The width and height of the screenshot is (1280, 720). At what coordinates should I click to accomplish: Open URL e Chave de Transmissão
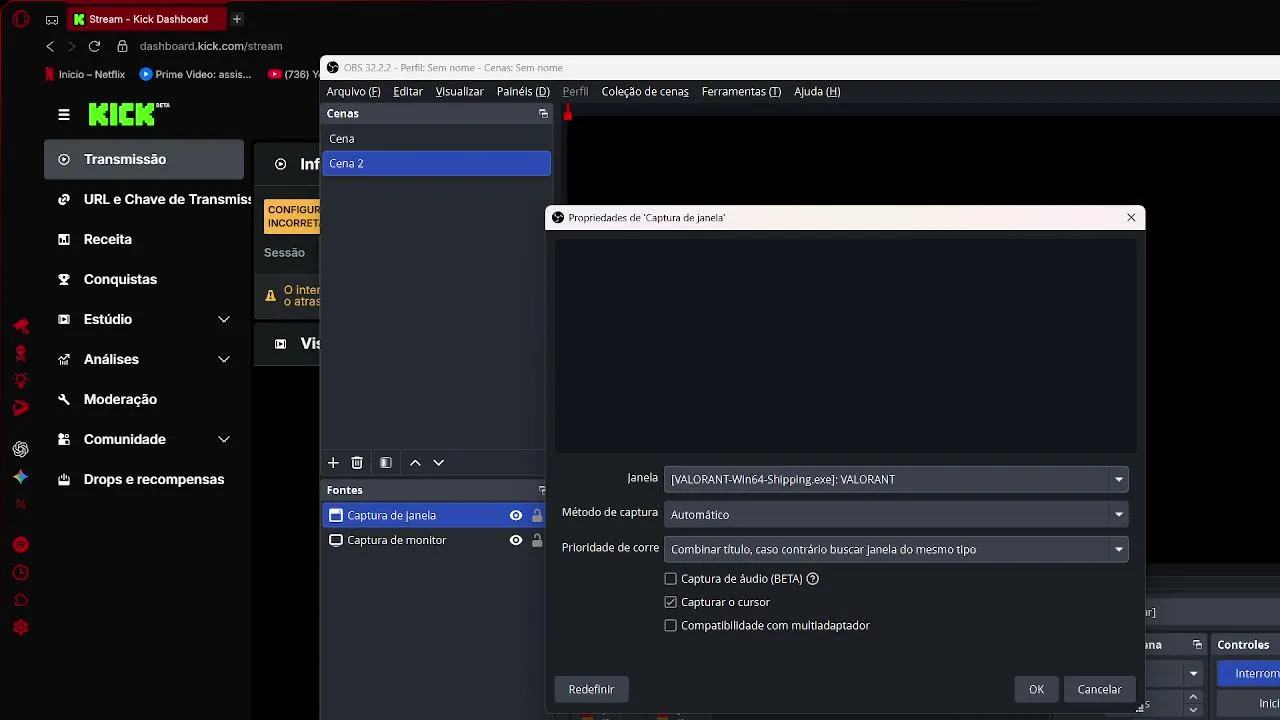148,199
